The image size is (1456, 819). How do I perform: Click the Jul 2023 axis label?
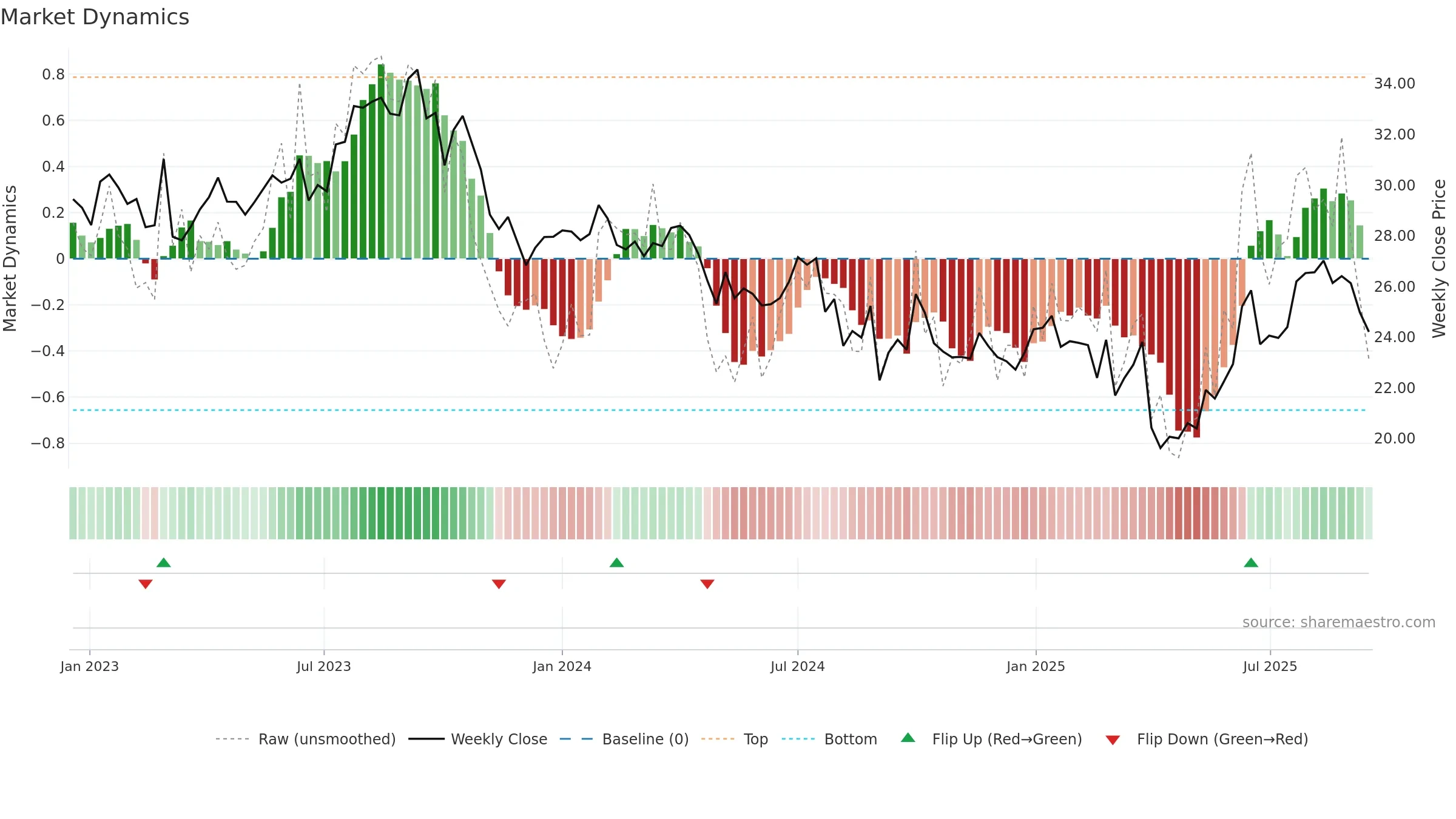pyautogui.click(x=324, y=666)
